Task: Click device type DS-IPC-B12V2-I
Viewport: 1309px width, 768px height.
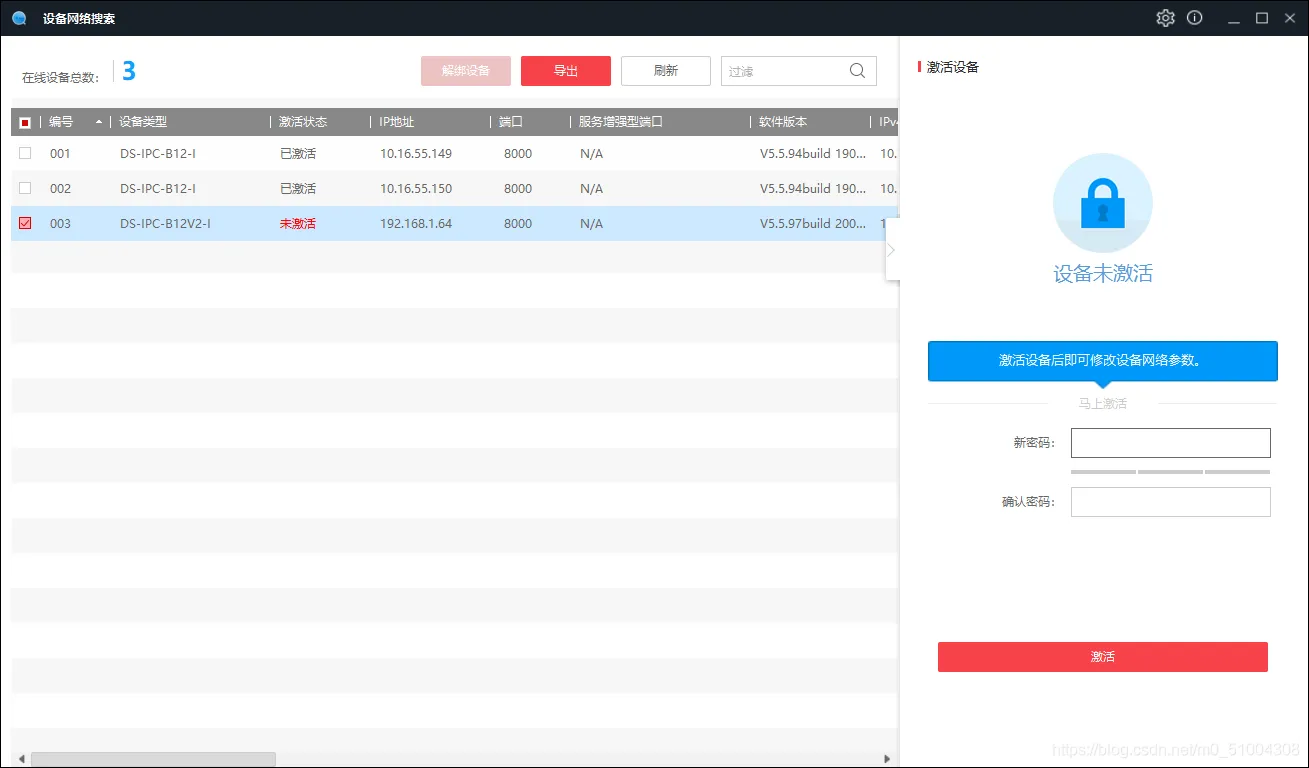Action: coord(165,224)
